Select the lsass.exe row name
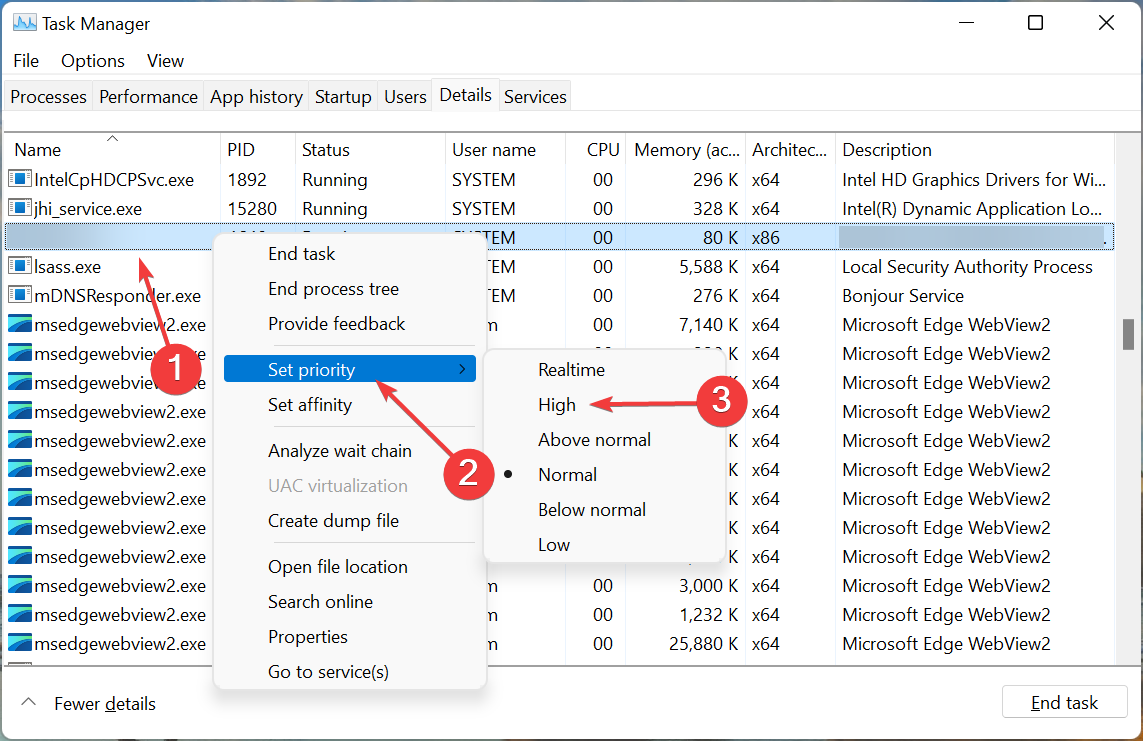1143x741 pixels. pos(67,267)
